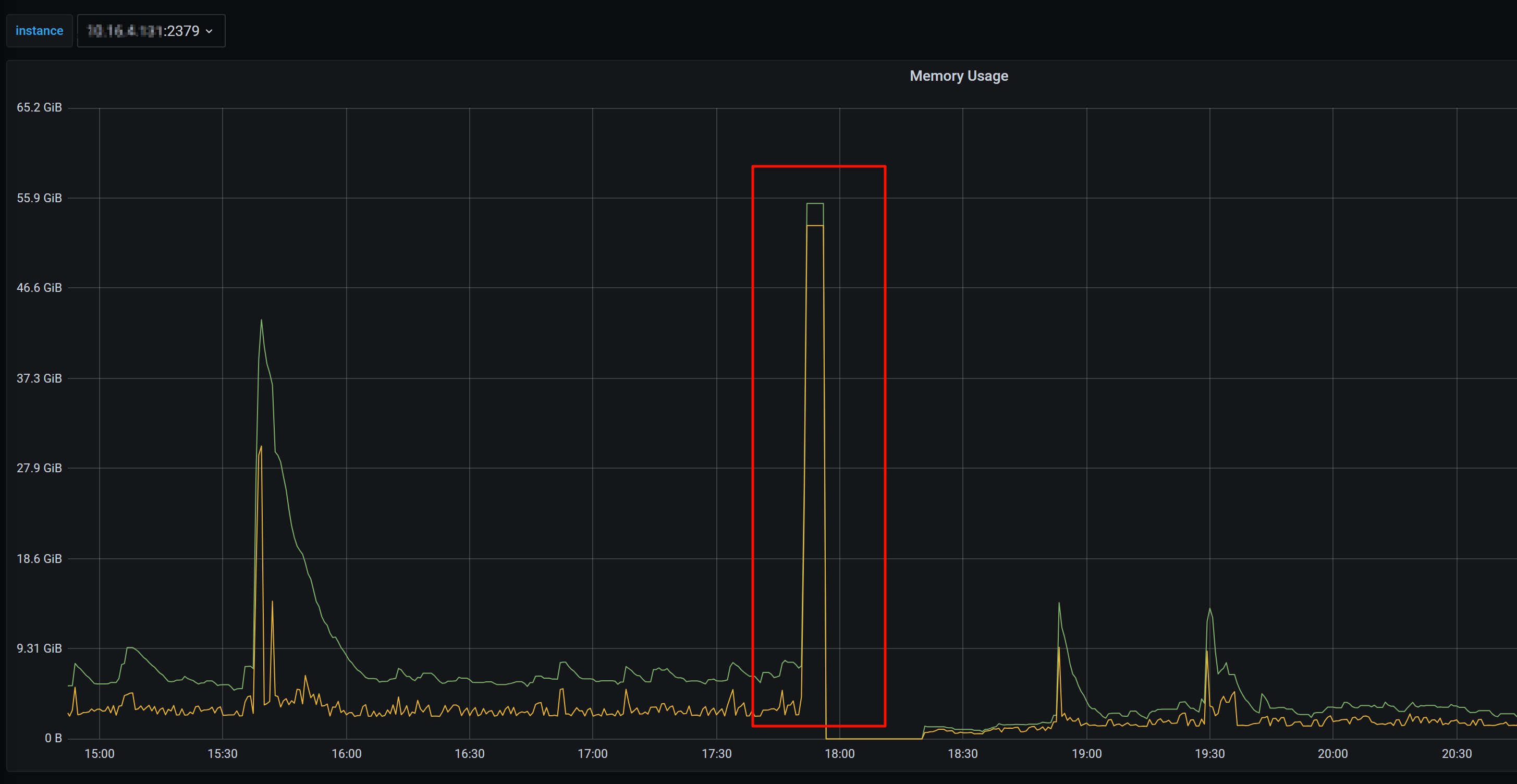Click the 0 B y-axis label

[53, 738]
